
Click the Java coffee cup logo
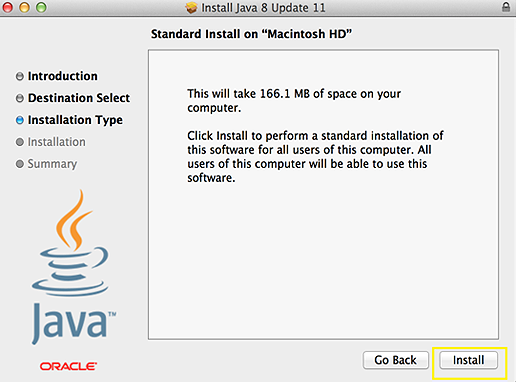click(70, 243)
